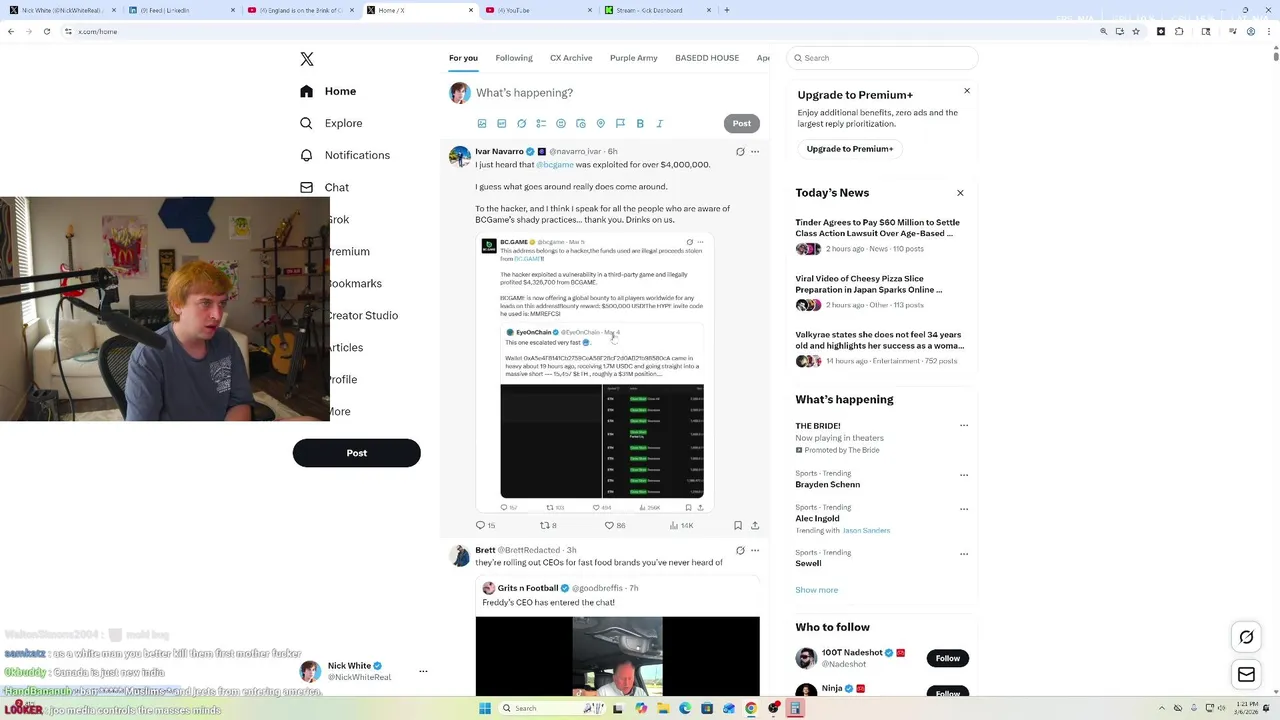Toggle bold formatting in the composer
The width and height of the screenshot is (1280, 720).
click(x=640, y=123)
